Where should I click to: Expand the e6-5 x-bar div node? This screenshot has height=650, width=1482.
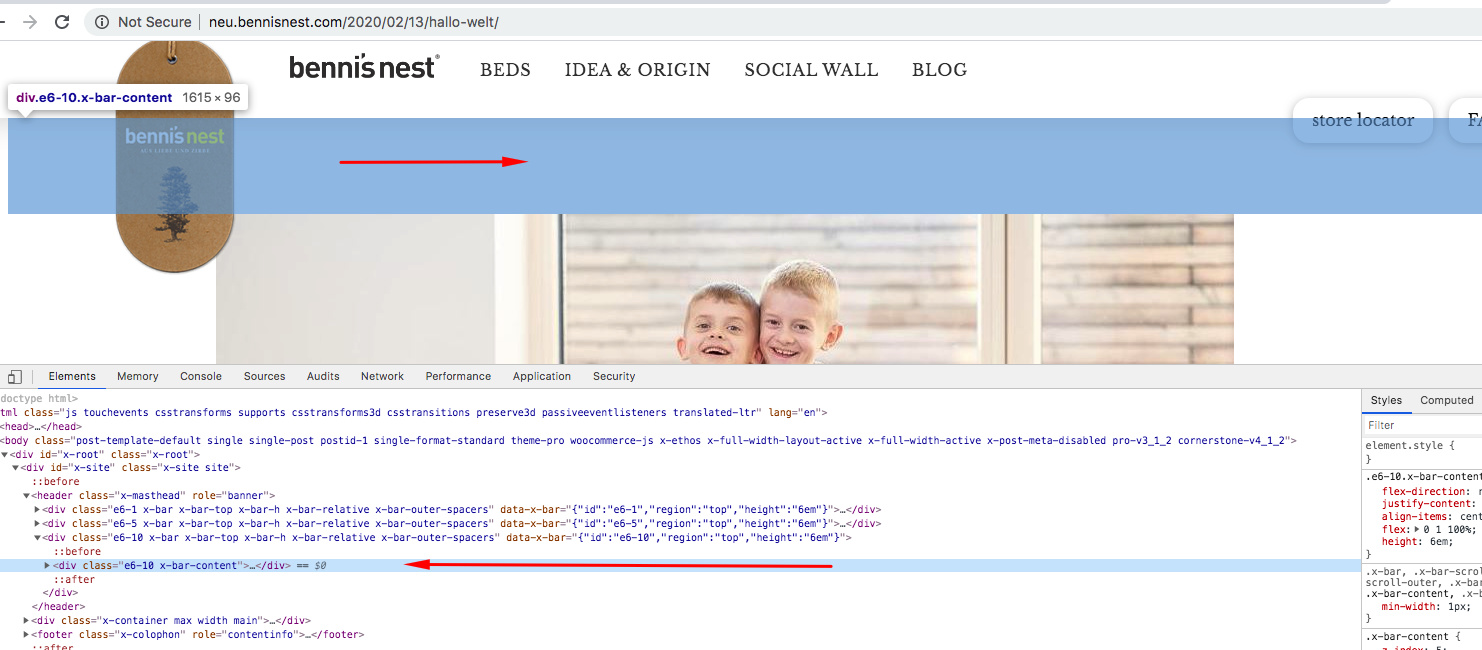(x=37, y=524)
